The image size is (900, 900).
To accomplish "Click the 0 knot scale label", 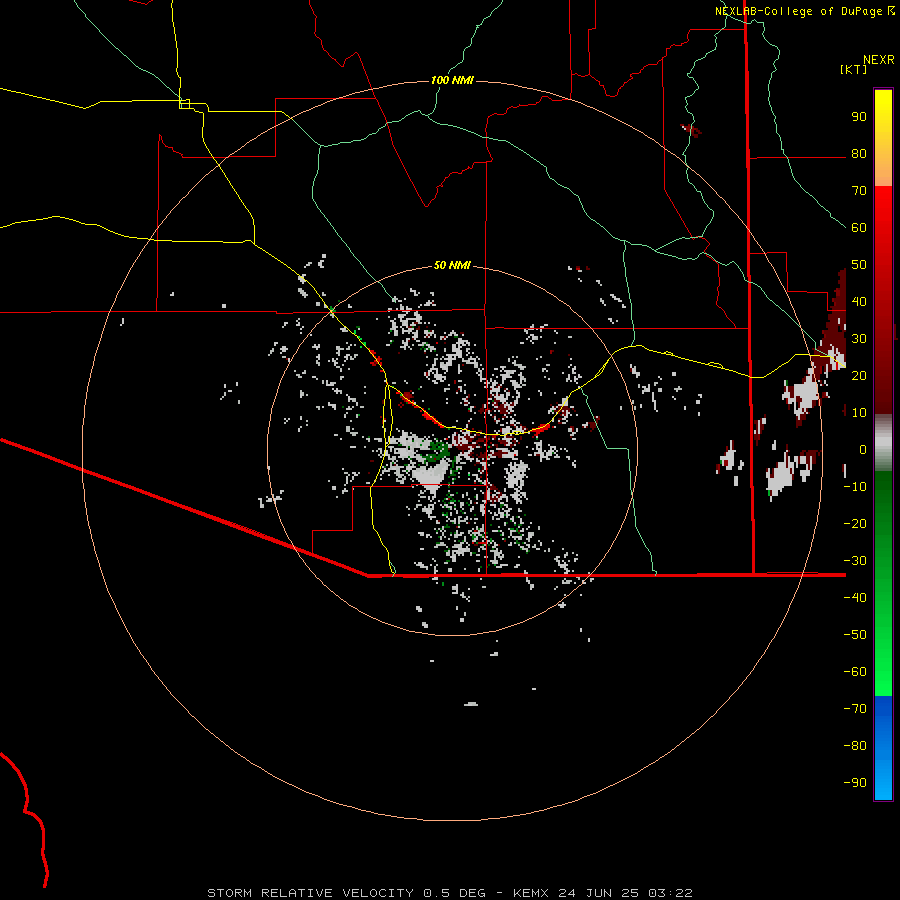I will tap(863, 449).
